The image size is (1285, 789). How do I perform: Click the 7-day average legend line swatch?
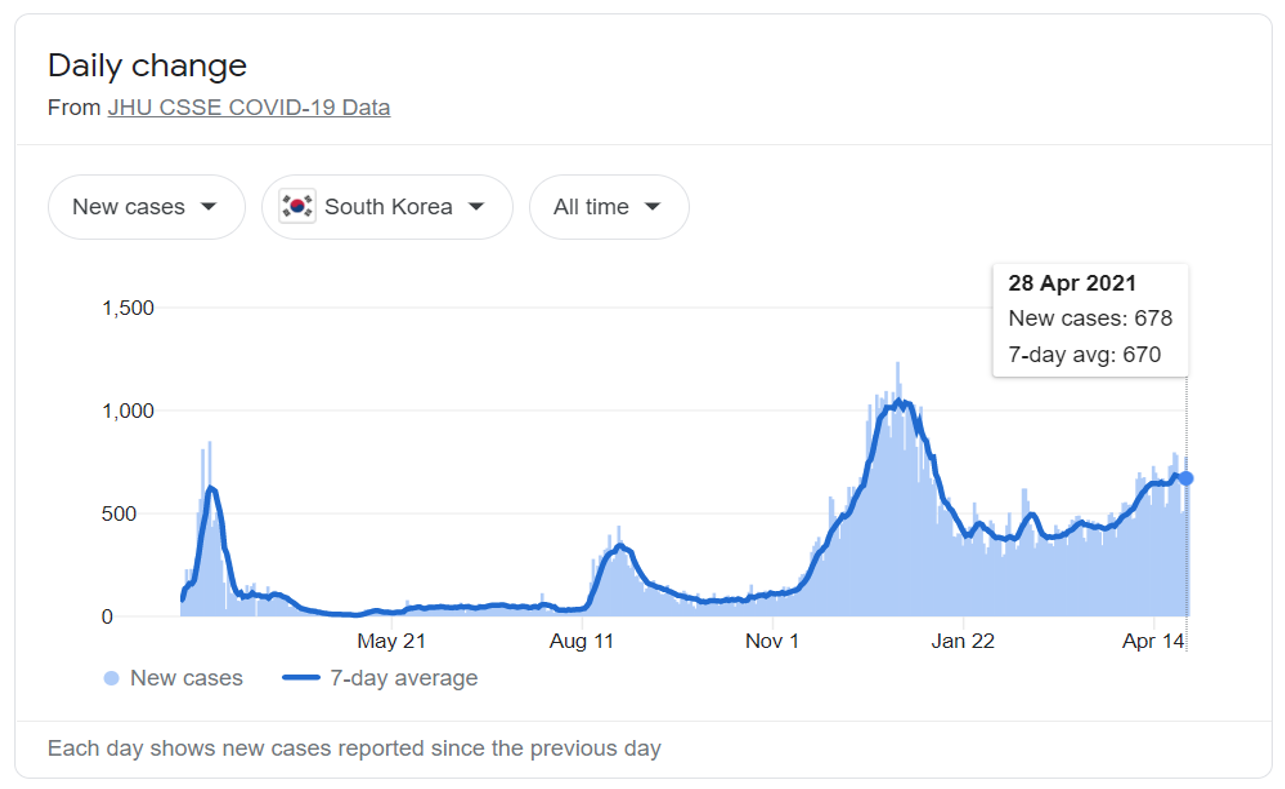coord(301,679)
